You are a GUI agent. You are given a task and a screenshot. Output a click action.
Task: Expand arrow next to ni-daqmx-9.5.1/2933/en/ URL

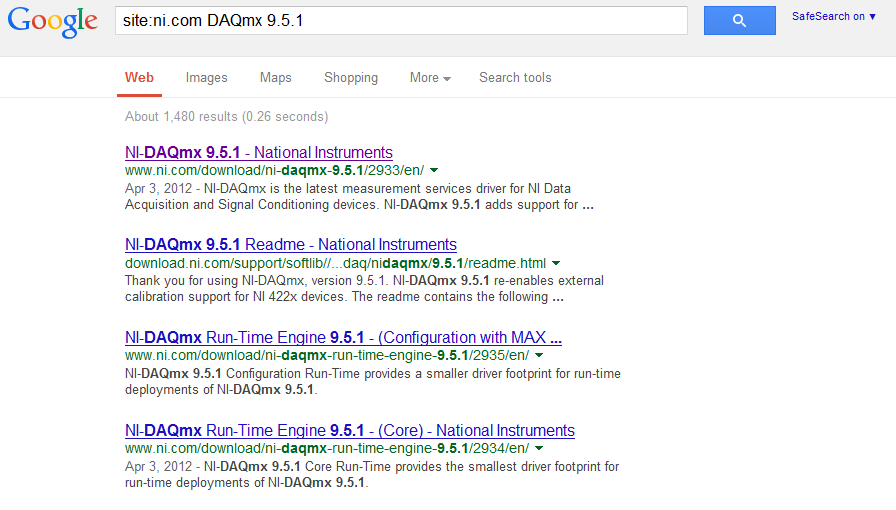pyautogui.click(x=434, y=170)
